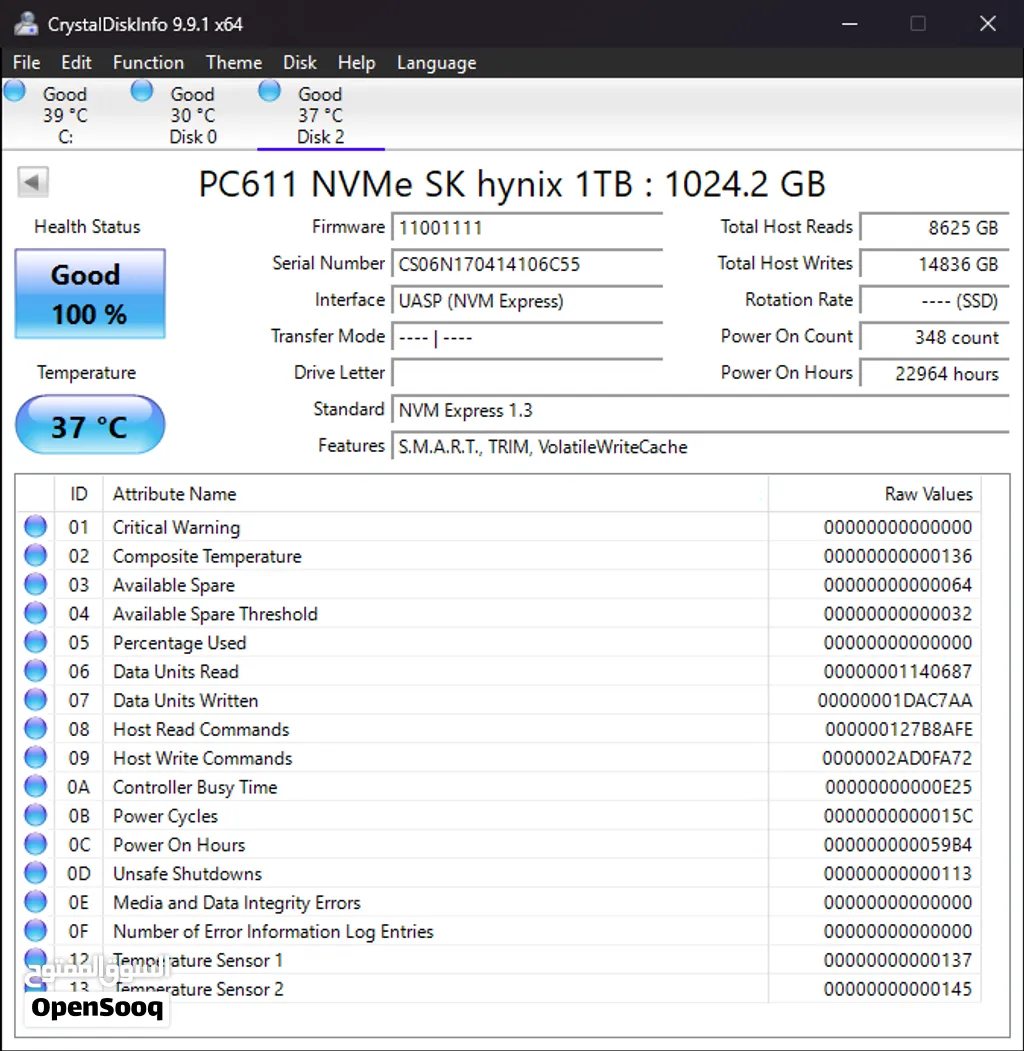Image resolution: width=1024 pixels, height=1051 pixels.
Task: Click the status orb for Available Spare row 03
Action: tap(36, 584)
